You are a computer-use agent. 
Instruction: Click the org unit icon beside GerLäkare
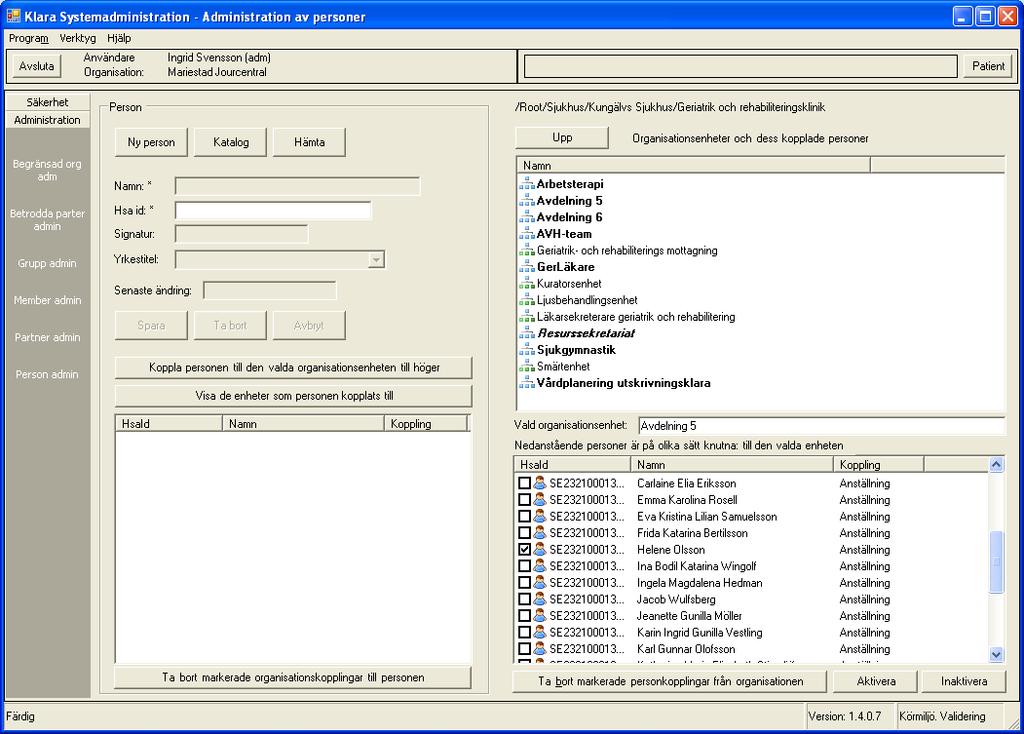click(x=527, y=267)
